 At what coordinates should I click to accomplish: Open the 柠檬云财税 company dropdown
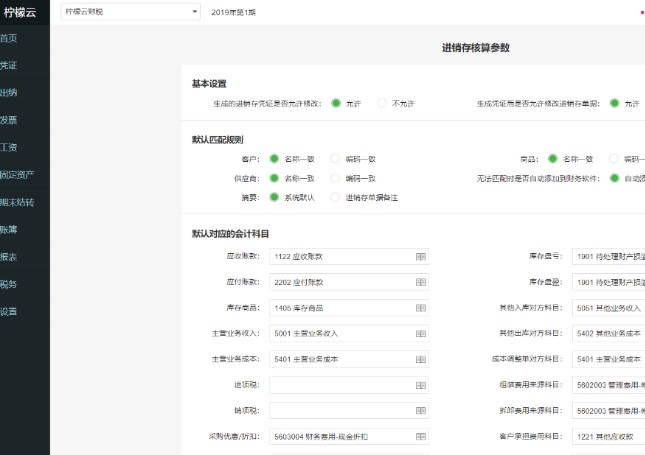pyautogui.click(x=130, y=12)
